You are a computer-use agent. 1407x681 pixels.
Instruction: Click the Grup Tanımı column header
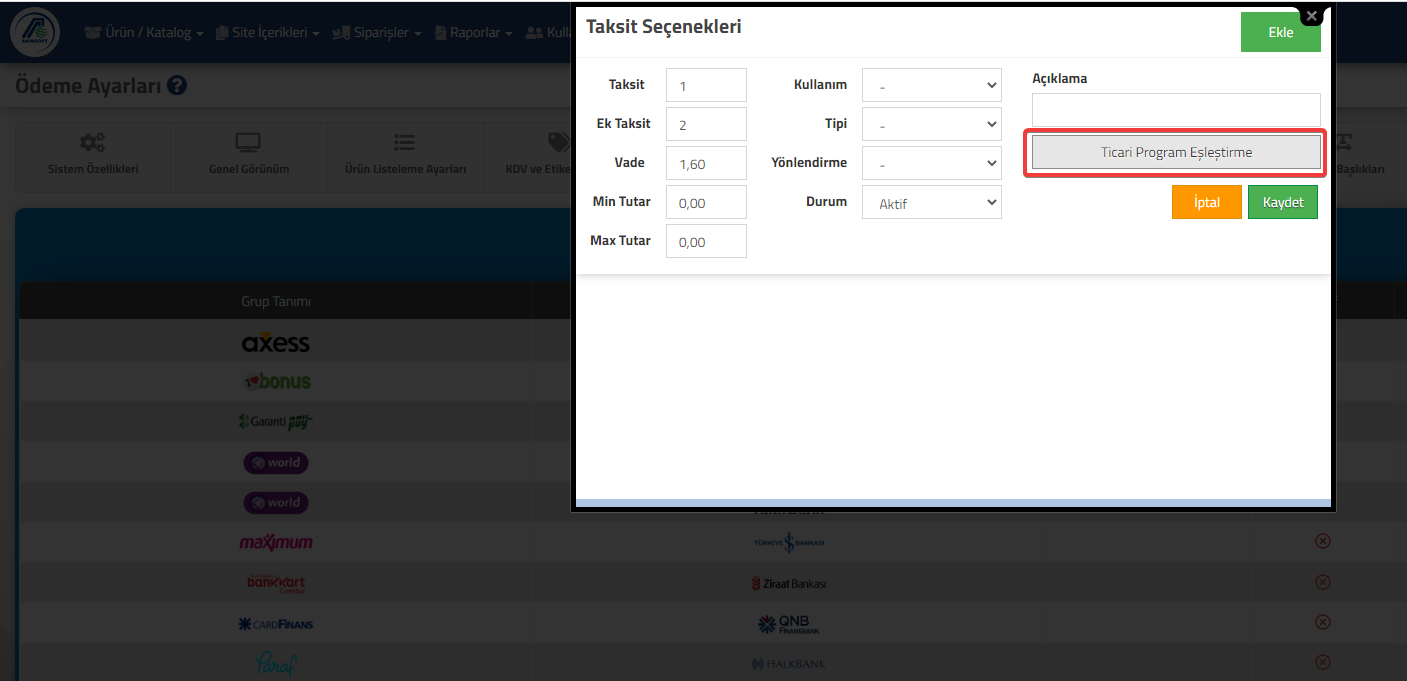(x=276, y=301)
